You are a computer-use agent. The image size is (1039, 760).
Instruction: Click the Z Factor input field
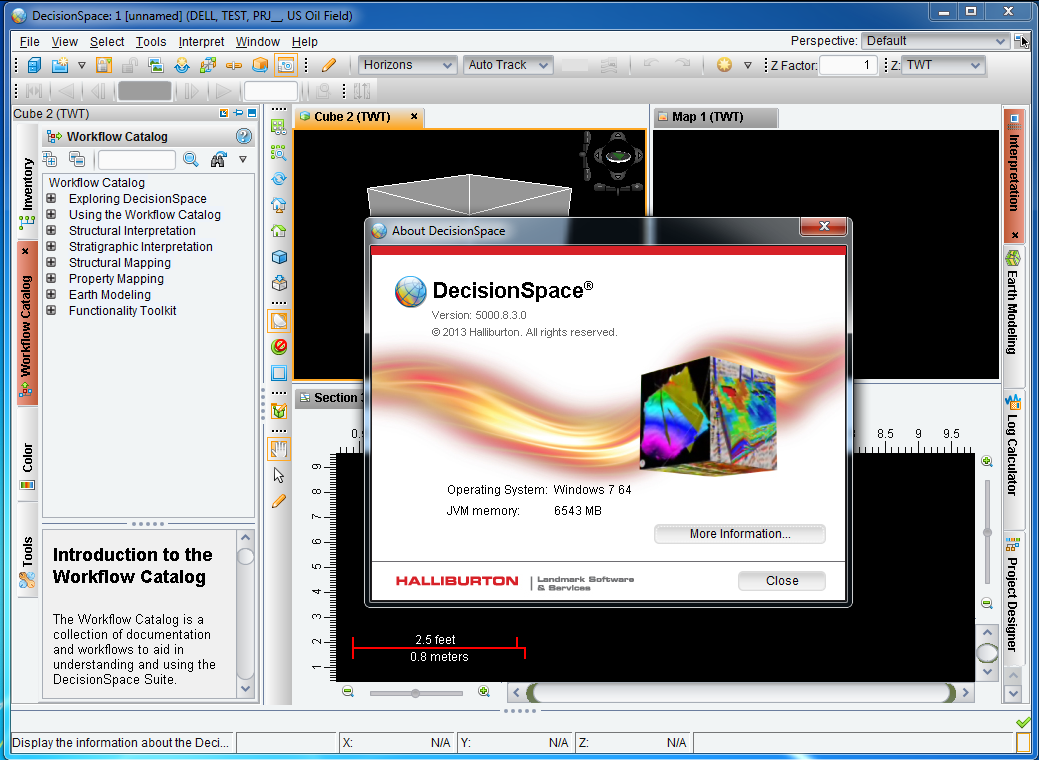848,65
